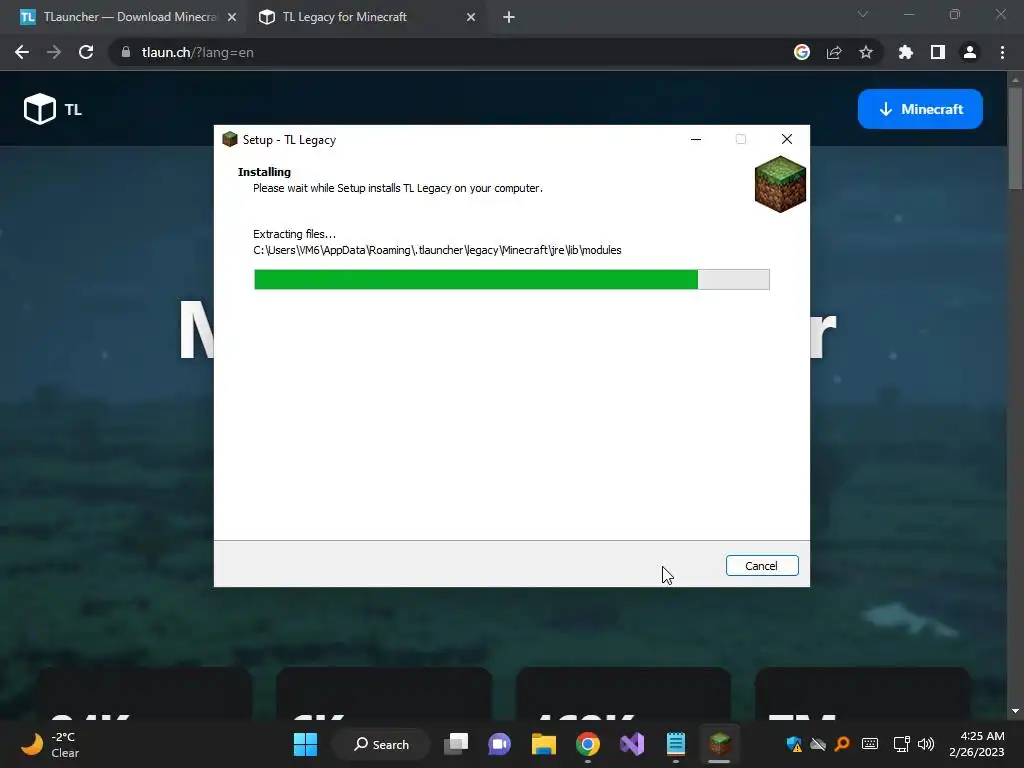Share this page icon

pos(834,52)
